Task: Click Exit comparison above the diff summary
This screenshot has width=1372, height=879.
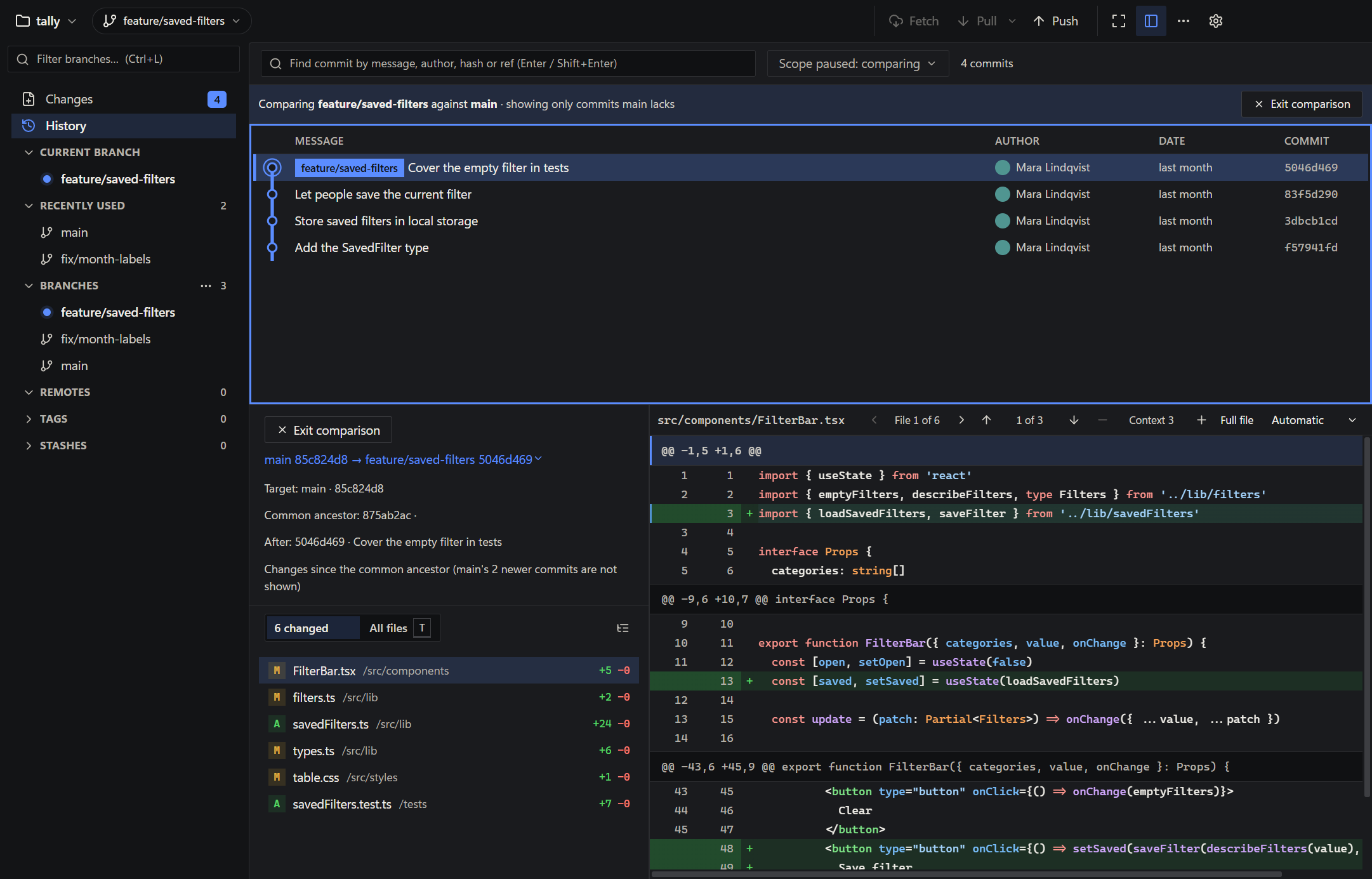Action: click(x=328, y=430)
